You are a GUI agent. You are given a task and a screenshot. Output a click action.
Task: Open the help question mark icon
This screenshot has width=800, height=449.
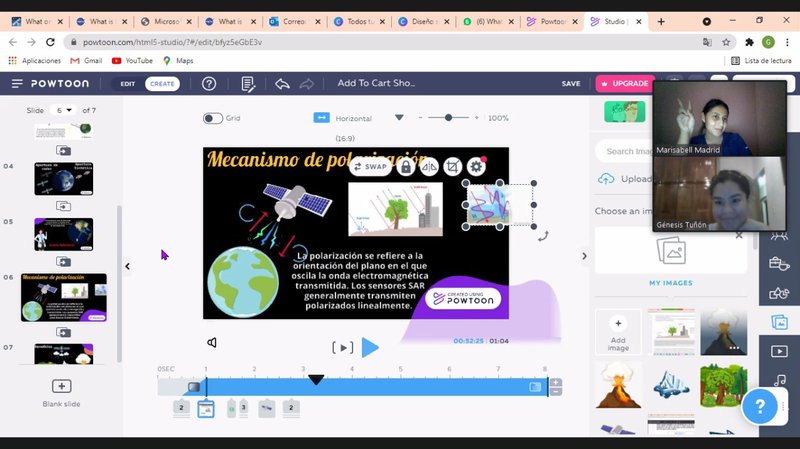[x=209, y=84]
